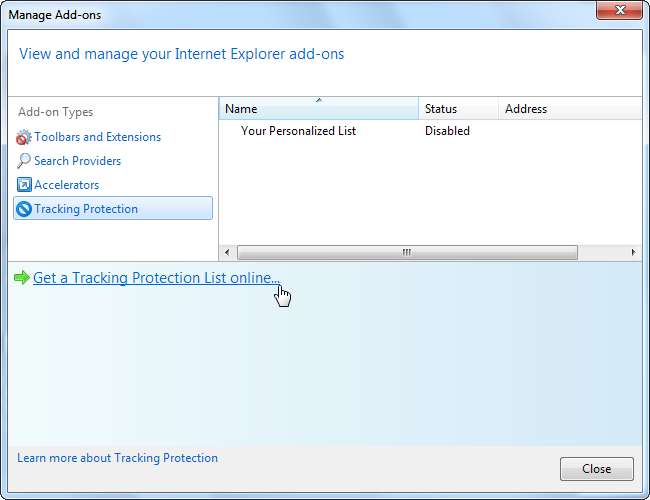This screenshot has height=500, width=650.
Task: Open Learn more about Tracking Protection link
Action: pyautogui.click(x=117, y=458)
